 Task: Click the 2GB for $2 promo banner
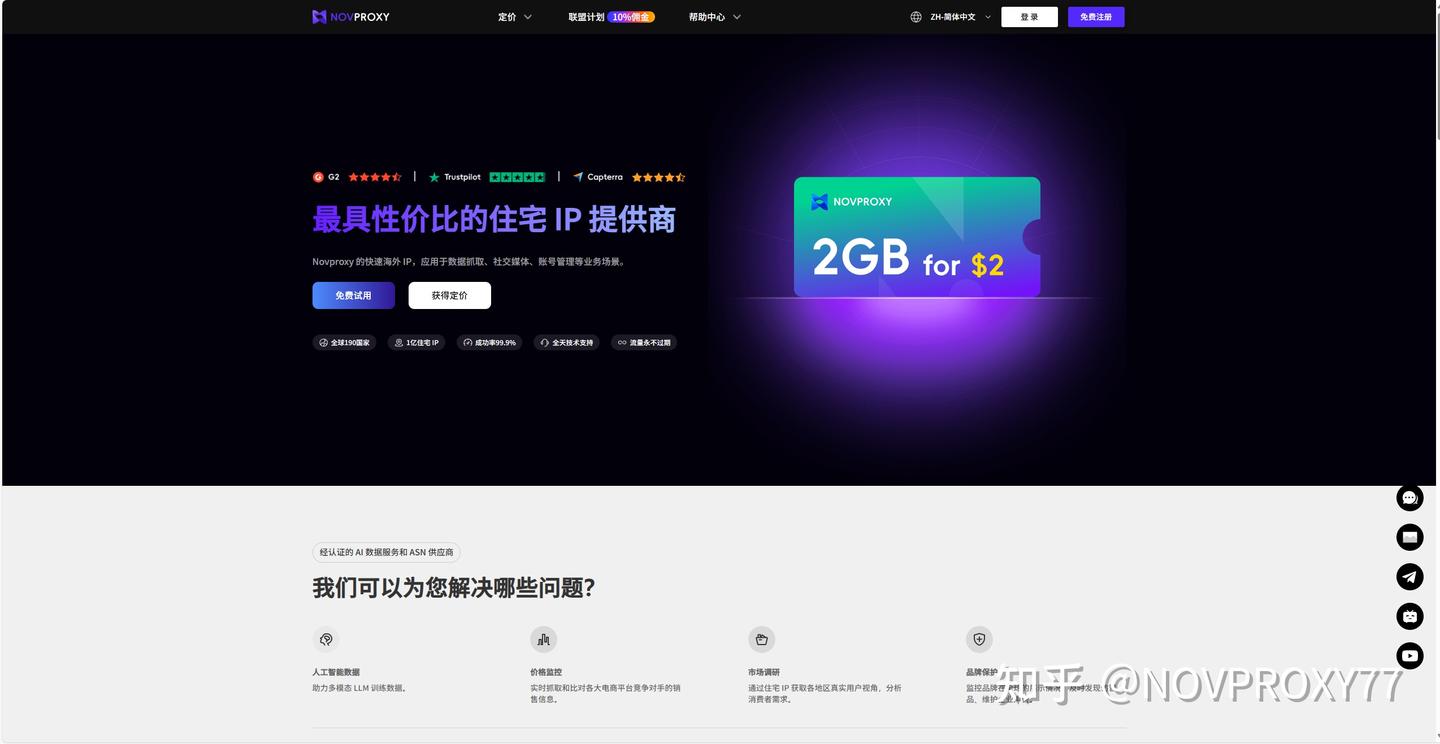(916, 237)
